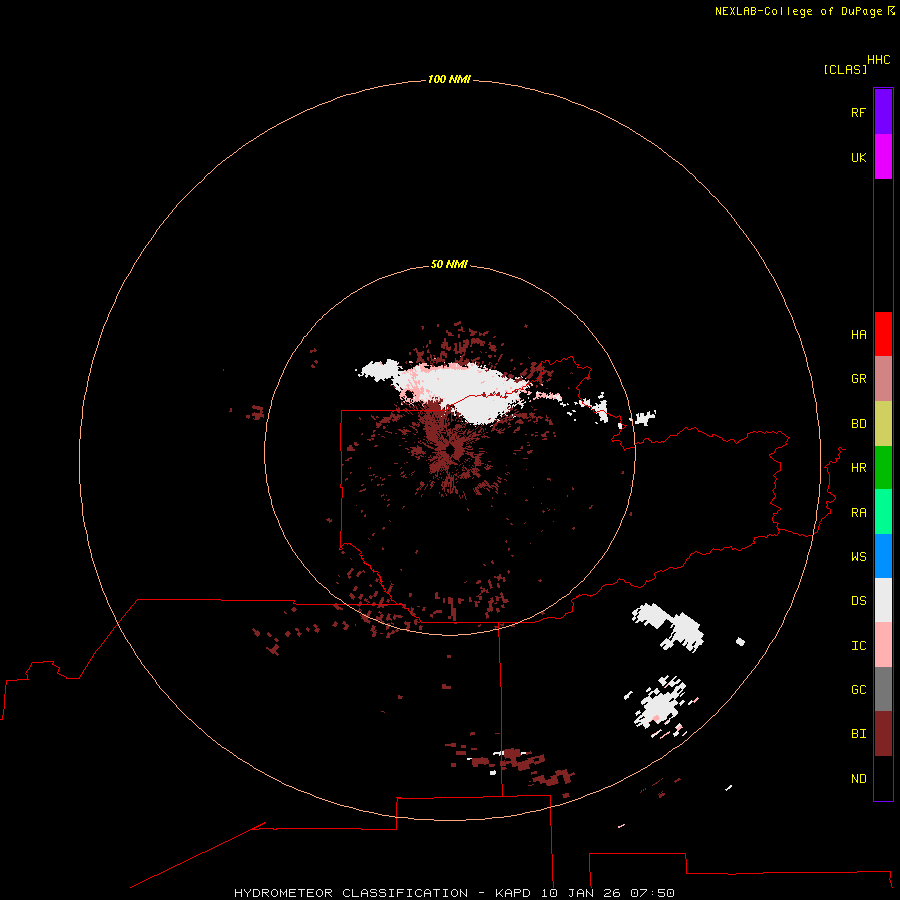Click the RA light green legend swatch

883,512
